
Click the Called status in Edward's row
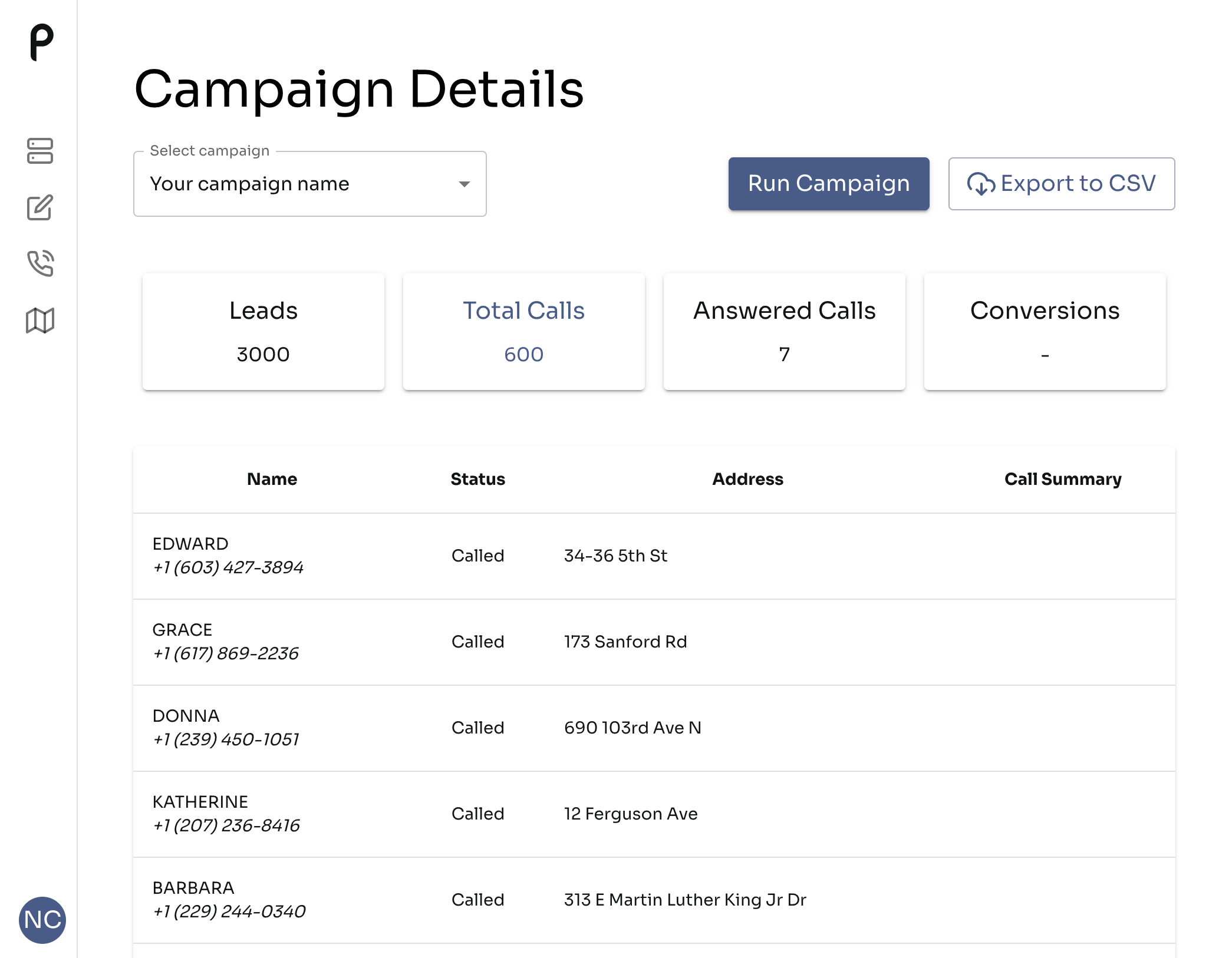[x=478, y=556]
